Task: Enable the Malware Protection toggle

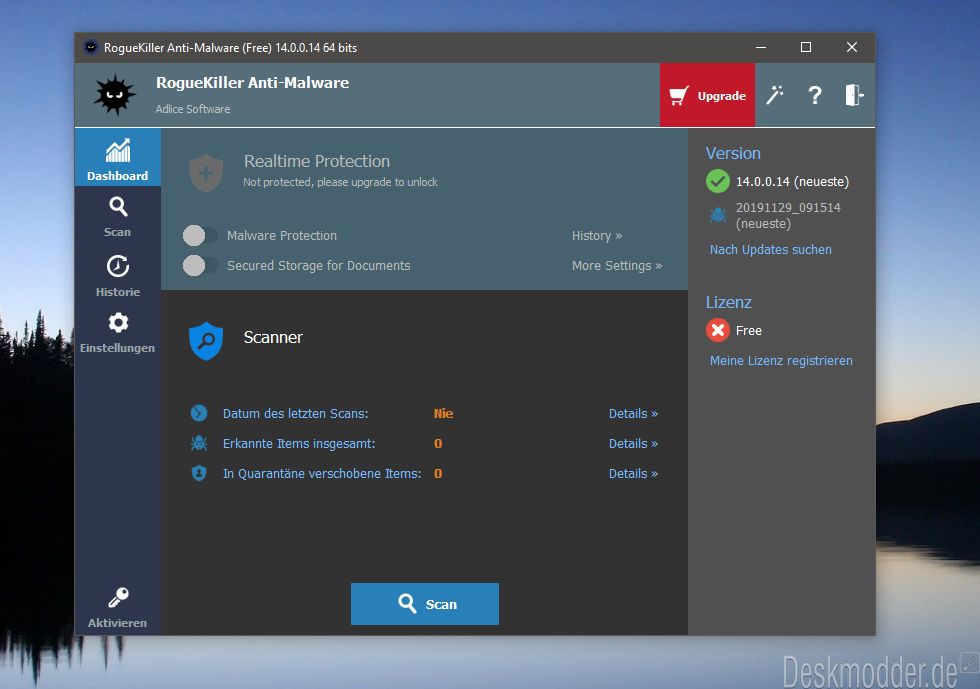Action: [199, 236]
